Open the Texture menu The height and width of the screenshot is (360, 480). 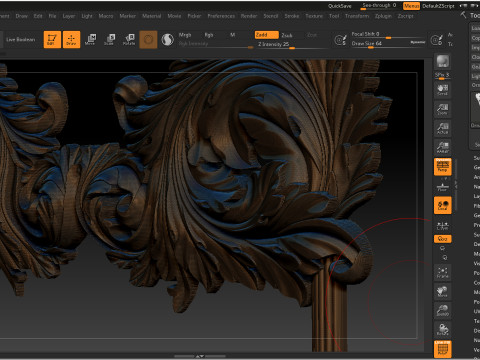pos(314,16)
